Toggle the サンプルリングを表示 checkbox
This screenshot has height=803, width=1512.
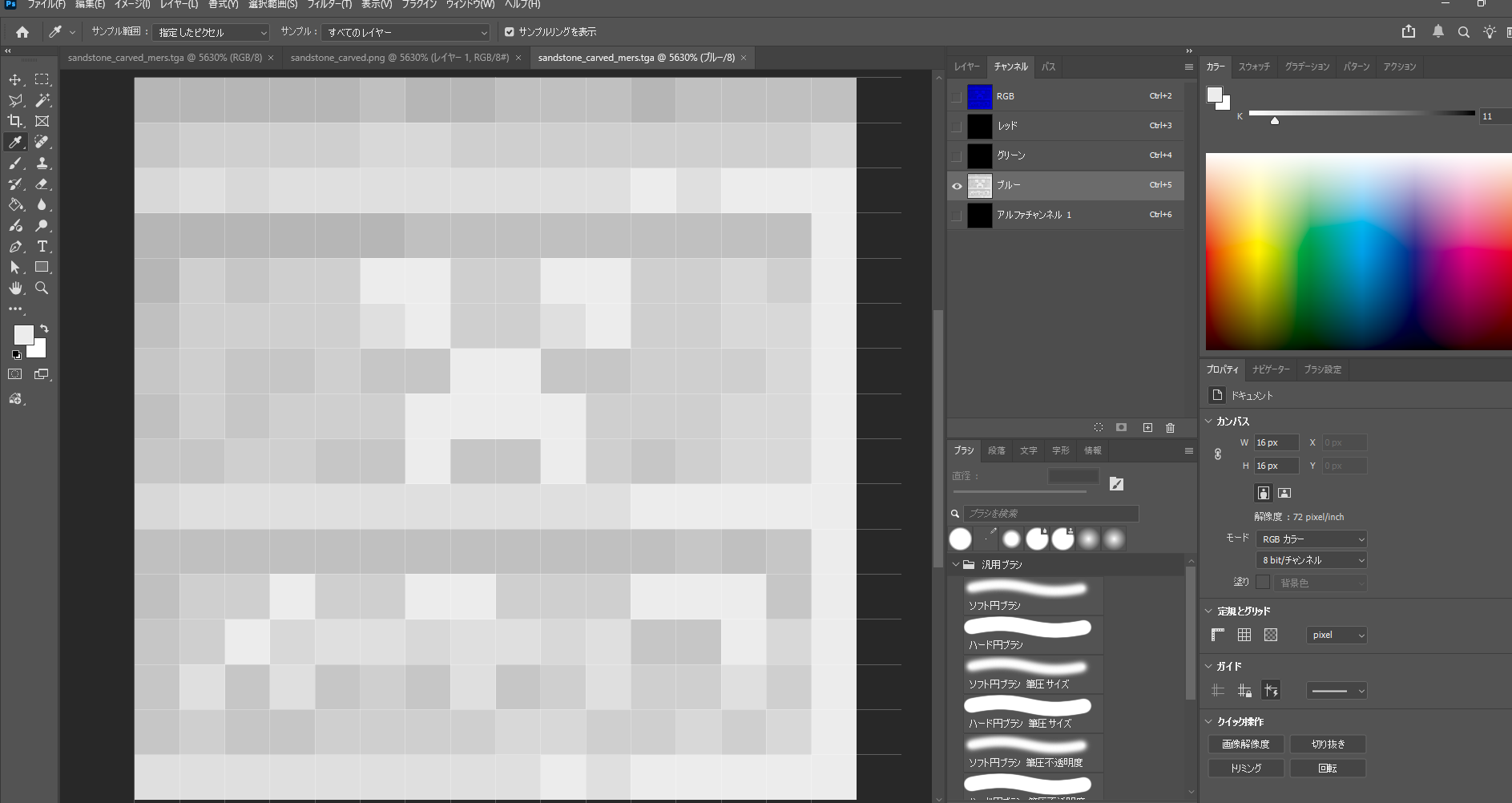coord(509,32)
